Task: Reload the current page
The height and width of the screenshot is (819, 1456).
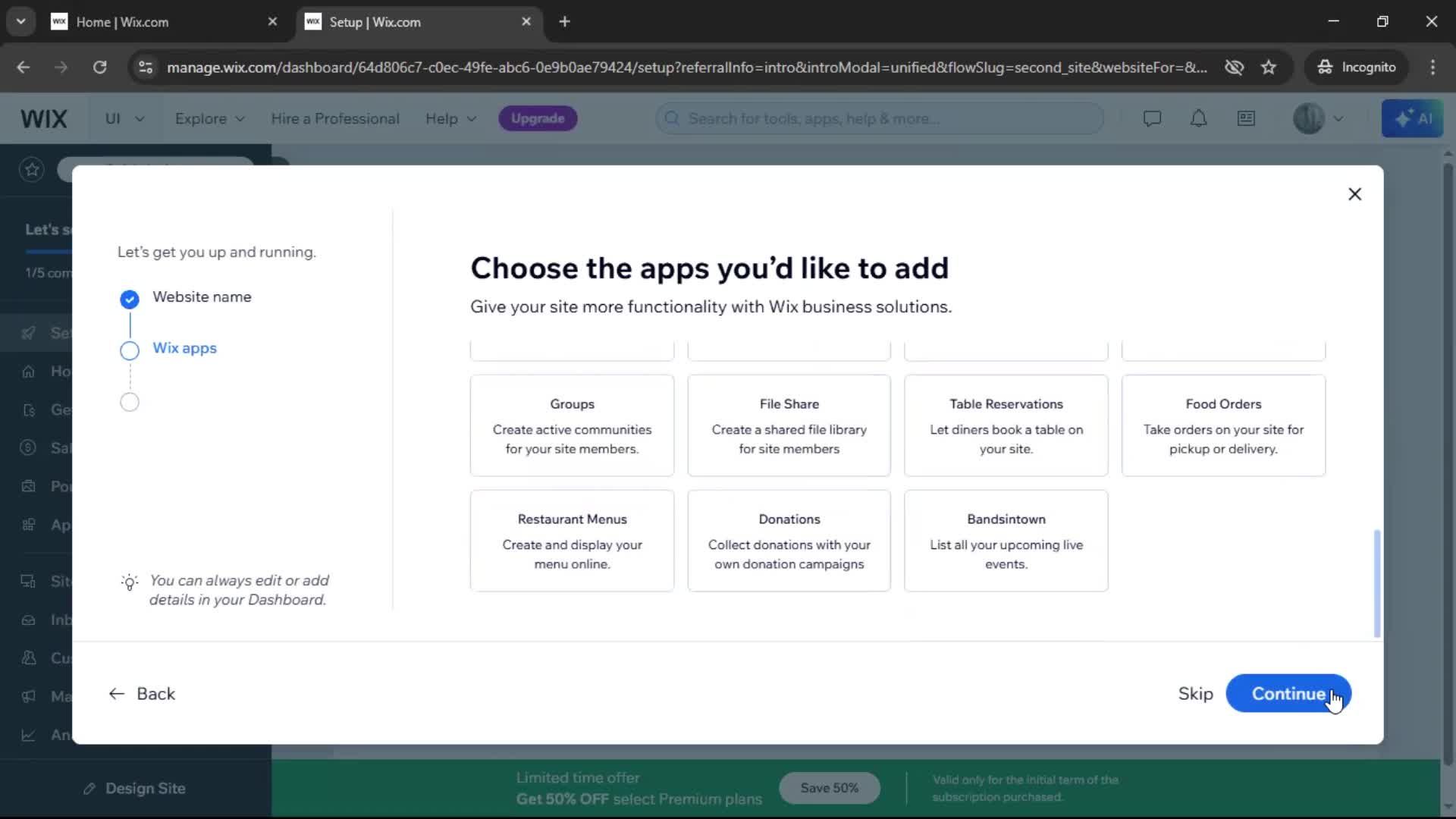Action: [x=99, y=67]
